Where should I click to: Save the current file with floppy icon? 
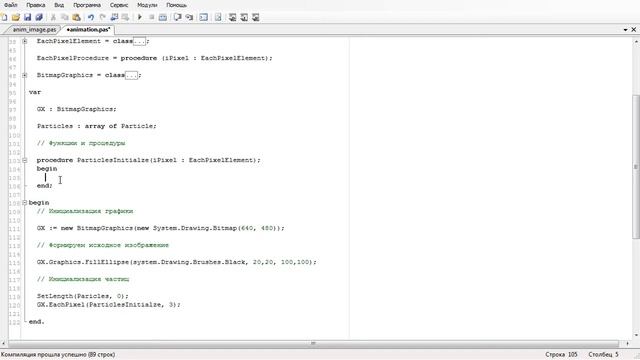point(27,17)
